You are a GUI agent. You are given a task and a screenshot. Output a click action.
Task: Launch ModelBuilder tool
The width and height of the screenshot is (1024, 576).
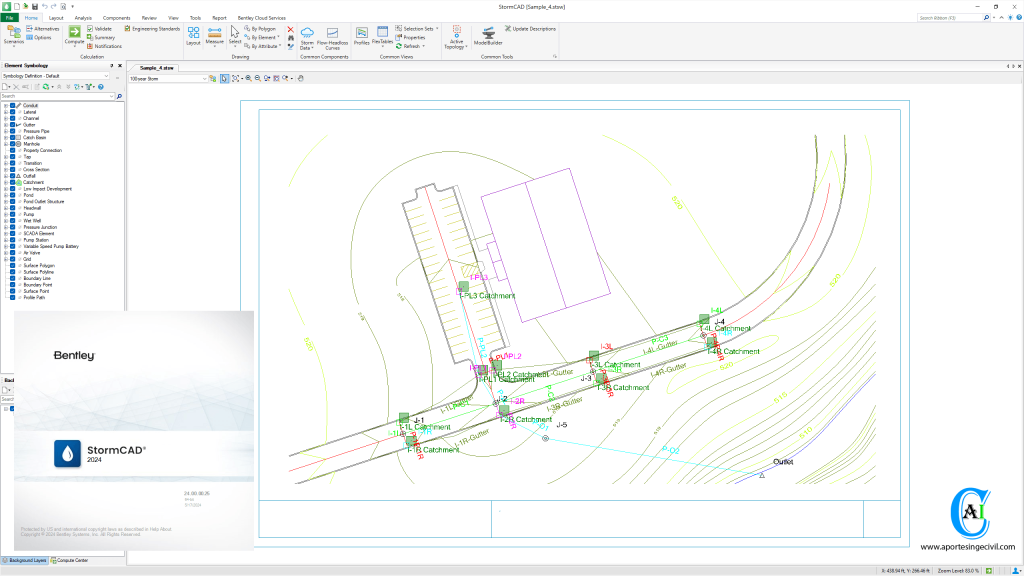pyautogui.click(x=488, y=35)
